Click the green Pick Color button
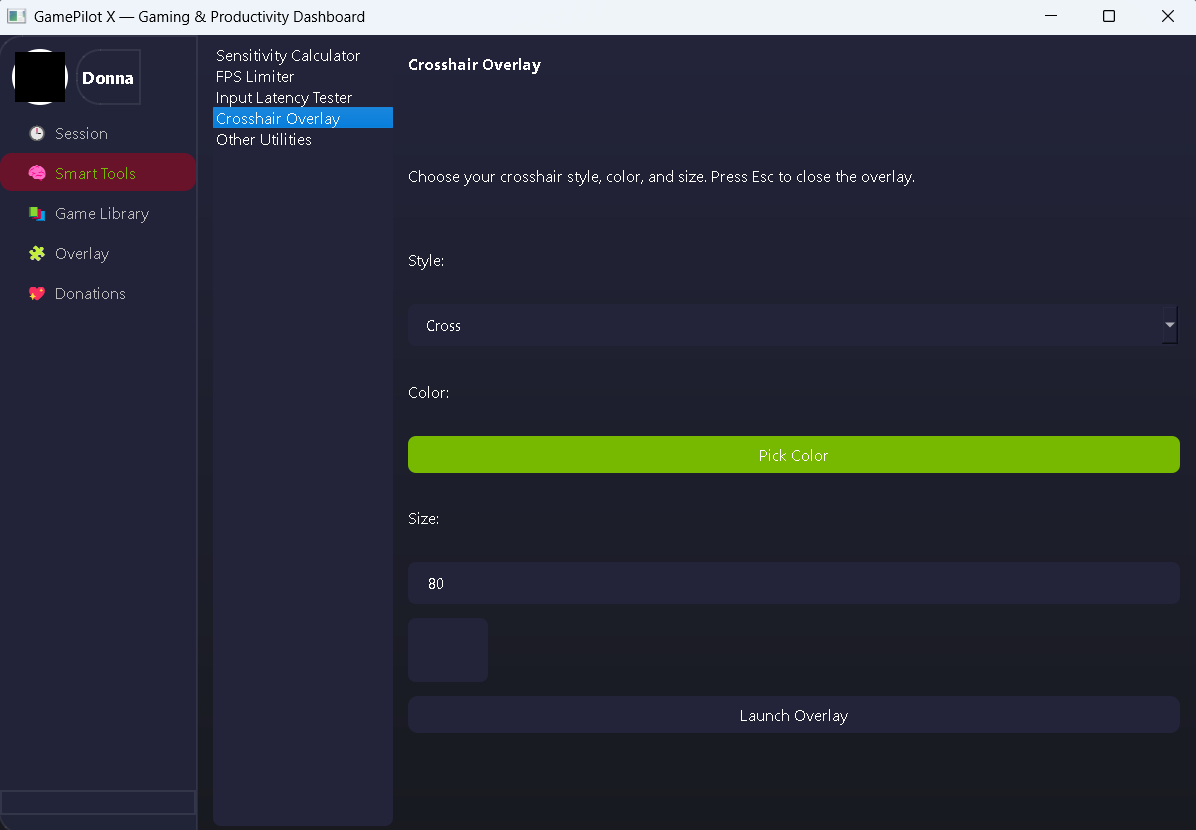This screenshot has height=830, width=1196. (x=793, y=455)
